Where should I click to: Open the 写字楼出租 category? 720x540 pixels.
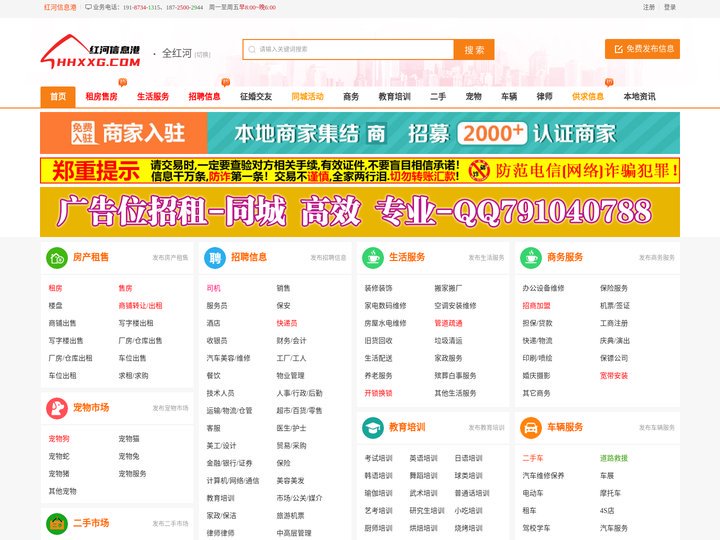pyautogui.click(x=136, y=323)
